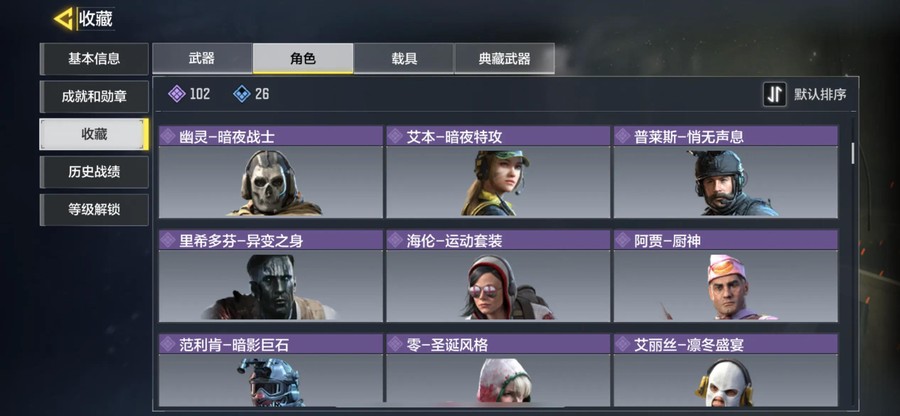Click the rarity diamond beside 阿贾-厨神

click(x=622, y=240)
